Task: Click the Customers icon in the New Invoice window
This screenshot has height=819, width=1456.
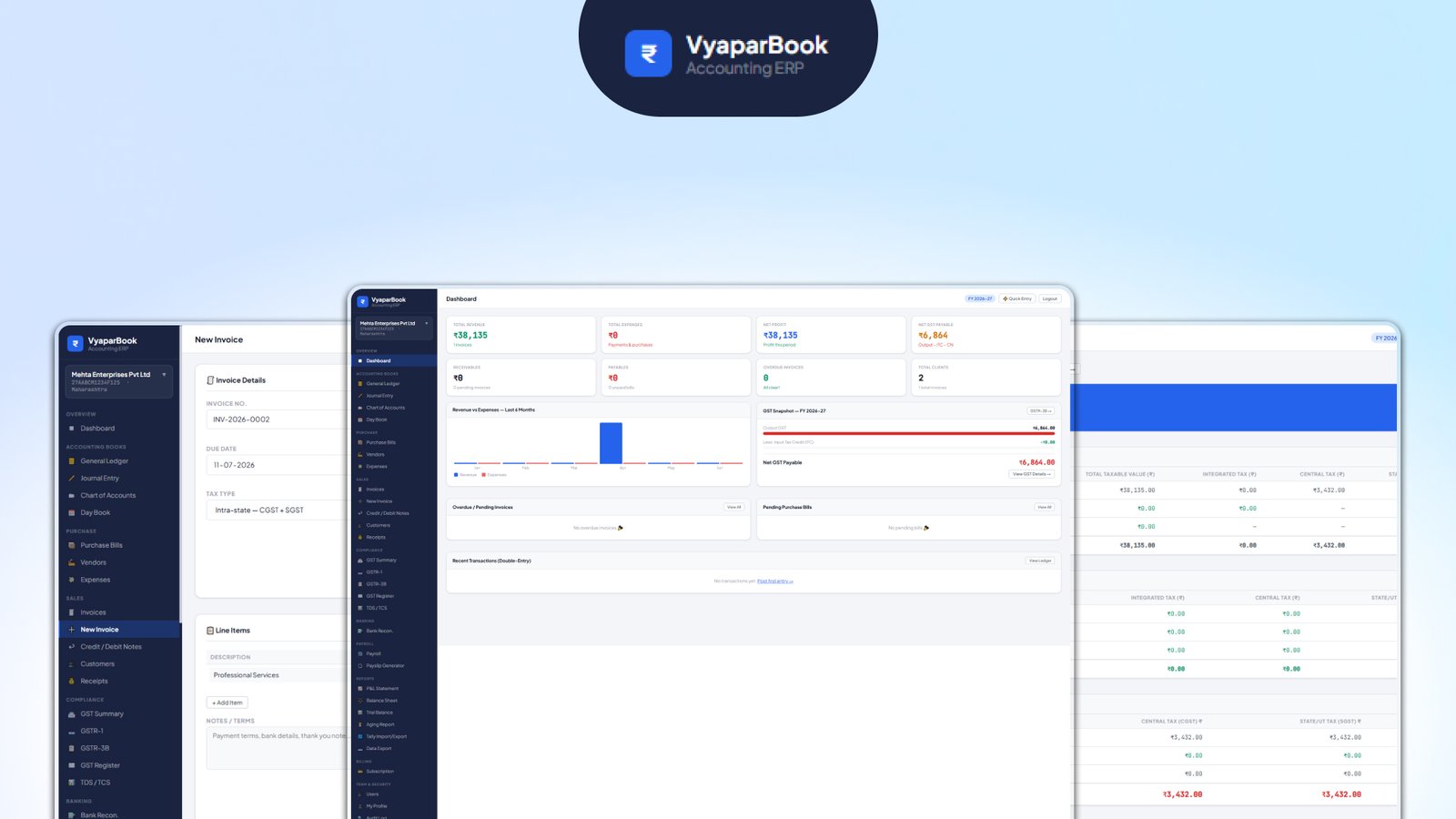Action: point(72,664)
